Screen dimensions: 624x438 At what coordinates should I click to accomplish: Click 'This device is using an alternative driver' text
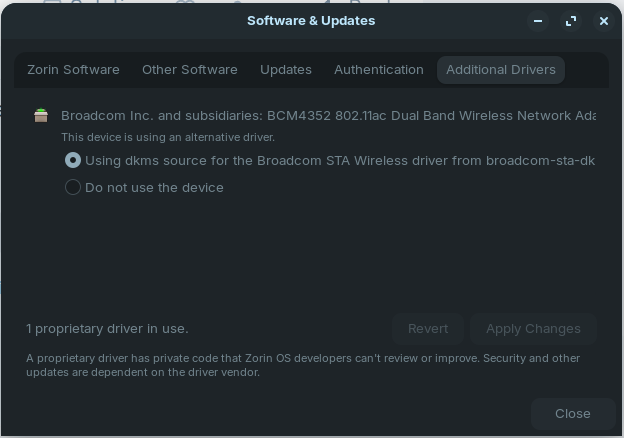(168, 137)
